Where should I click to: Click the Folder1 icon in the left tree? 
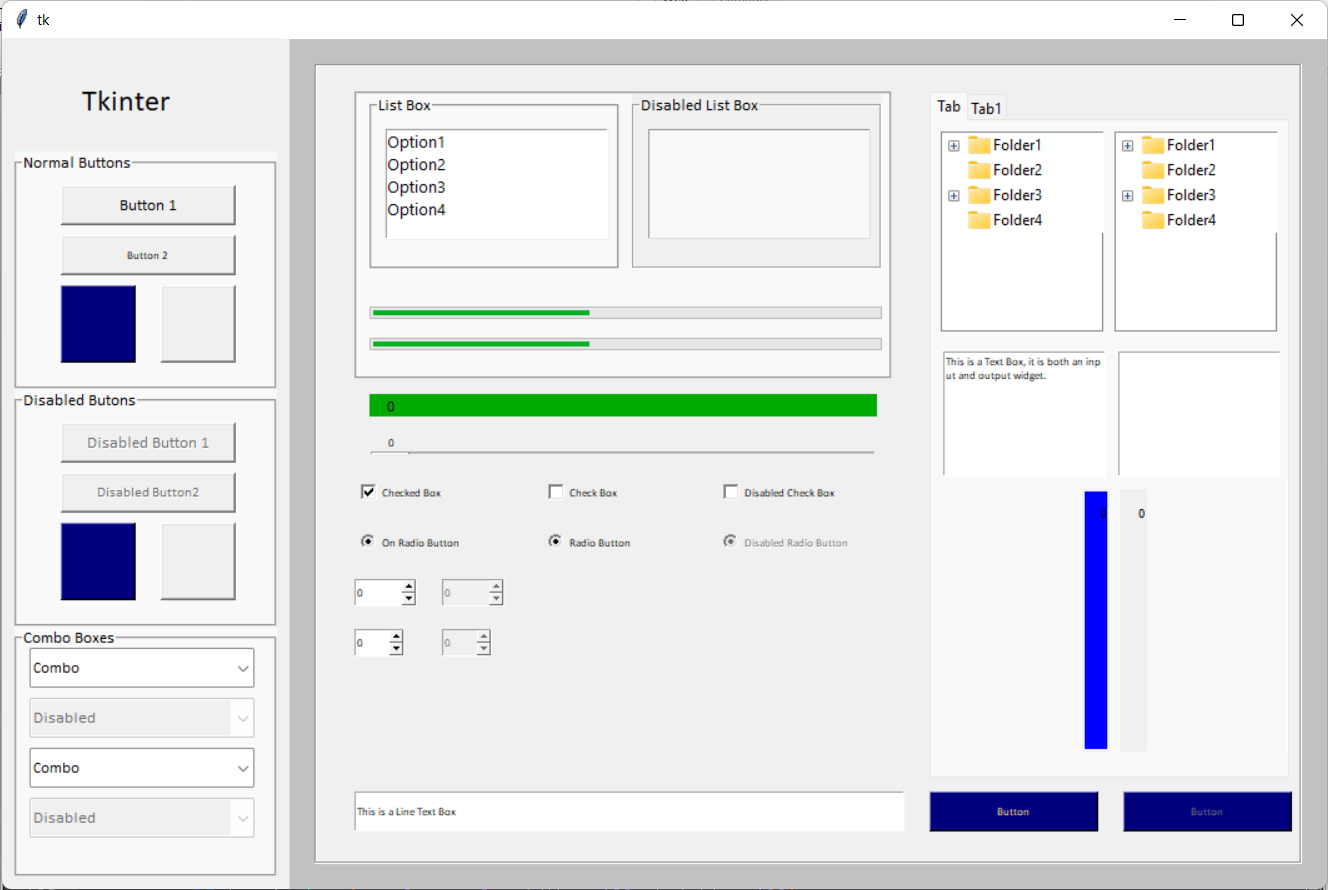[978, 145]
